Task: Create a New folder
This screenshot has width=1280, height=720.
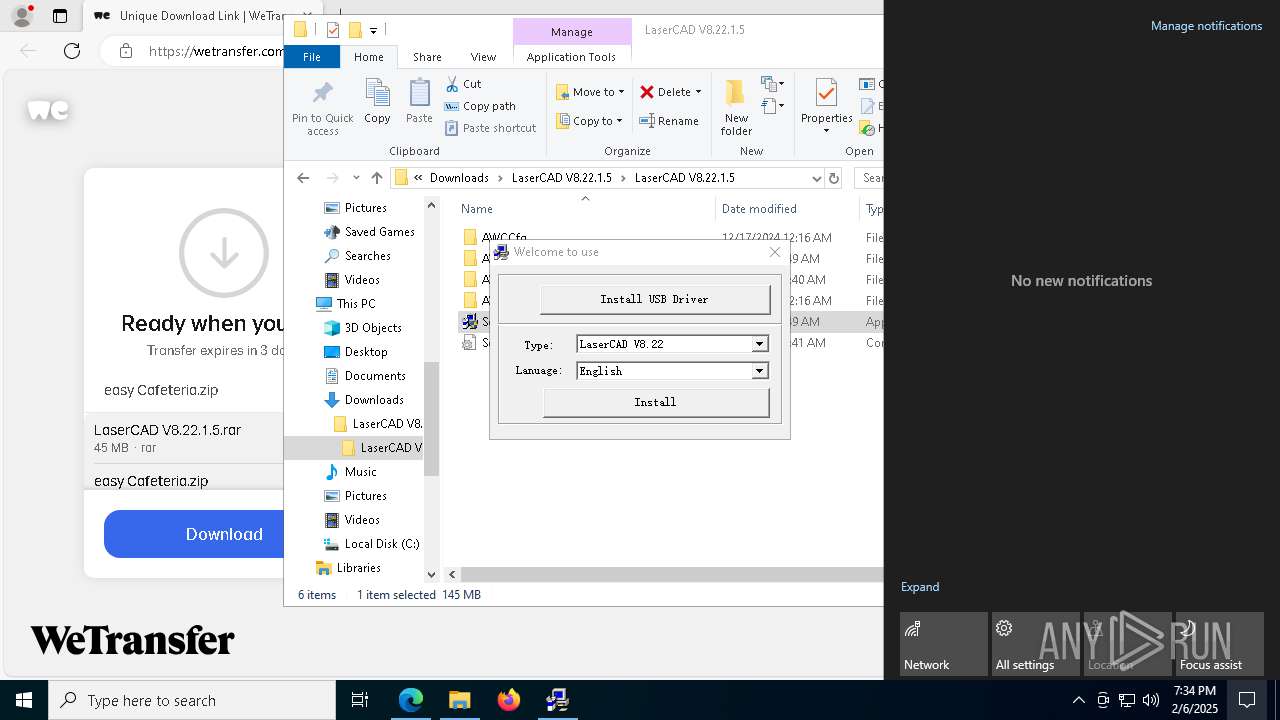Action: (736, 108)
